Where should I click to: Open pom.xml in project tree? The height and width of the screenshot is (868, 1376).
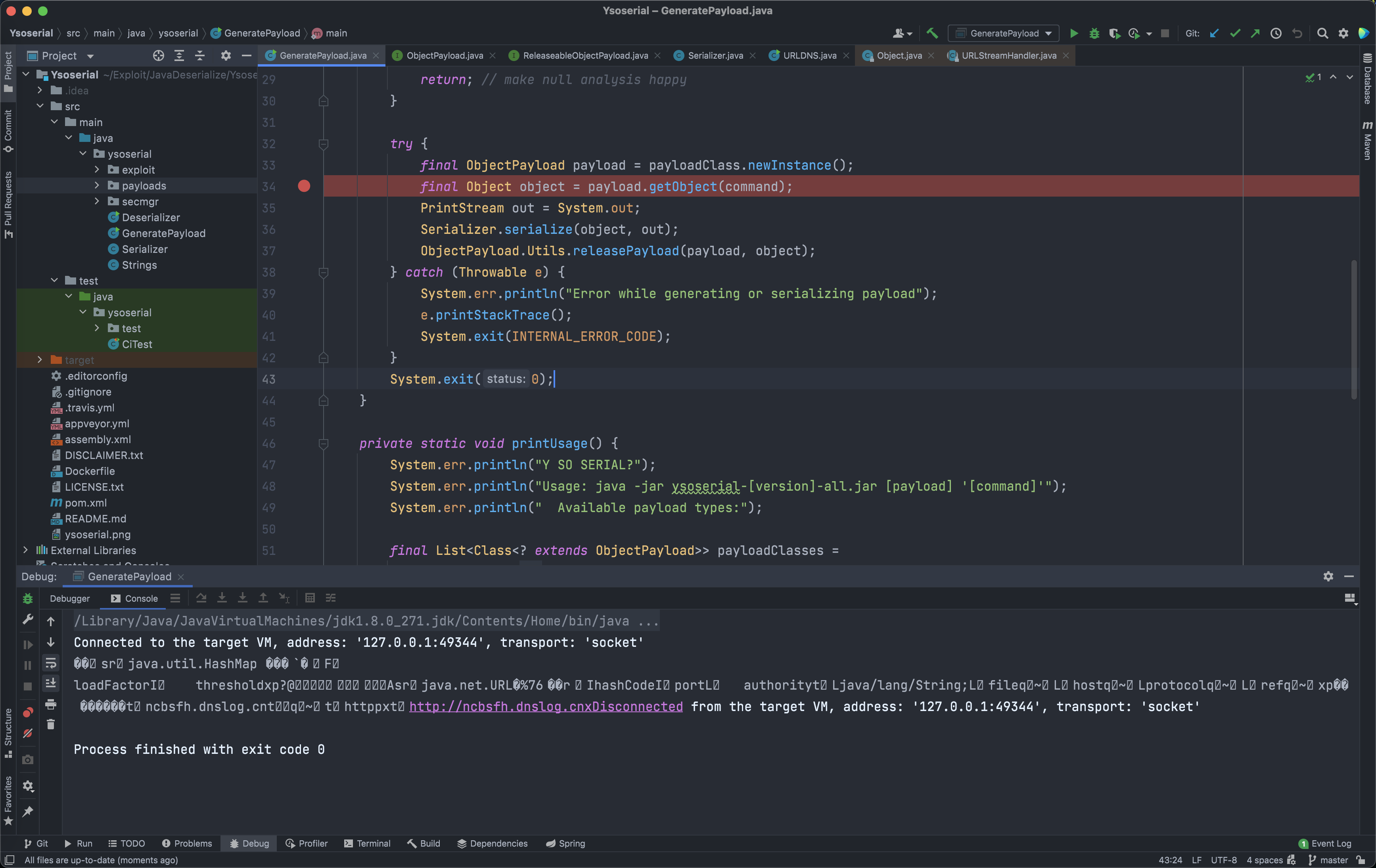[x=86, y=503]
